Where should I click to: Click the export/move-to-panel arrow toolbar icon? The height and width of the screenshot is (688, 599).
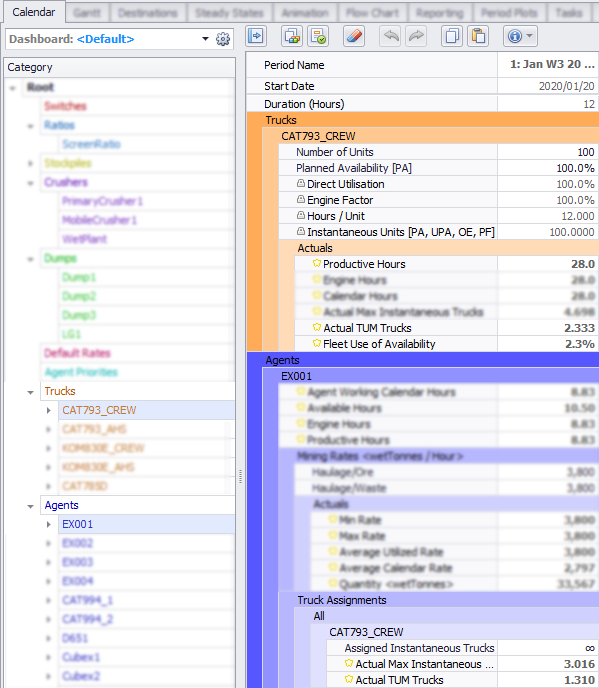[256, 36]
